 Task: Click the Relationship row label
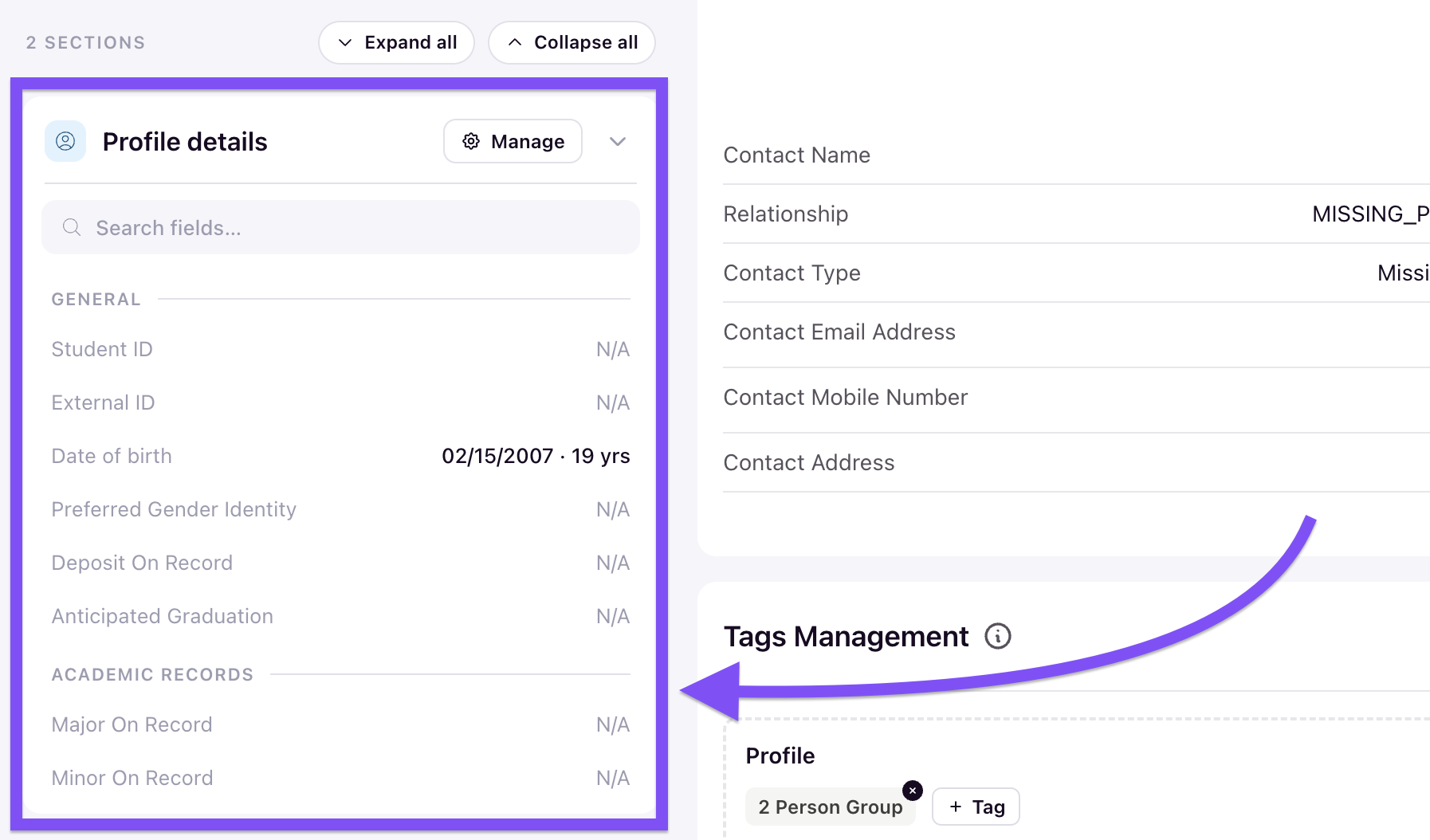point(786,214)
